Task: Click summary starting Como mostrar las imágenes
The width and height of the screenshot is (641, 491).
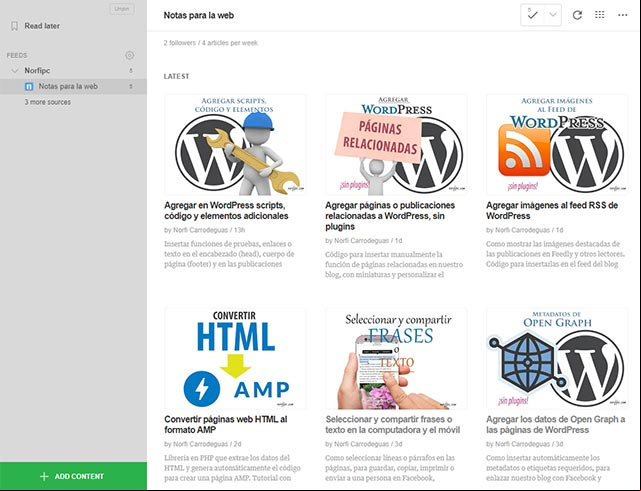Action: click(555, 254)
